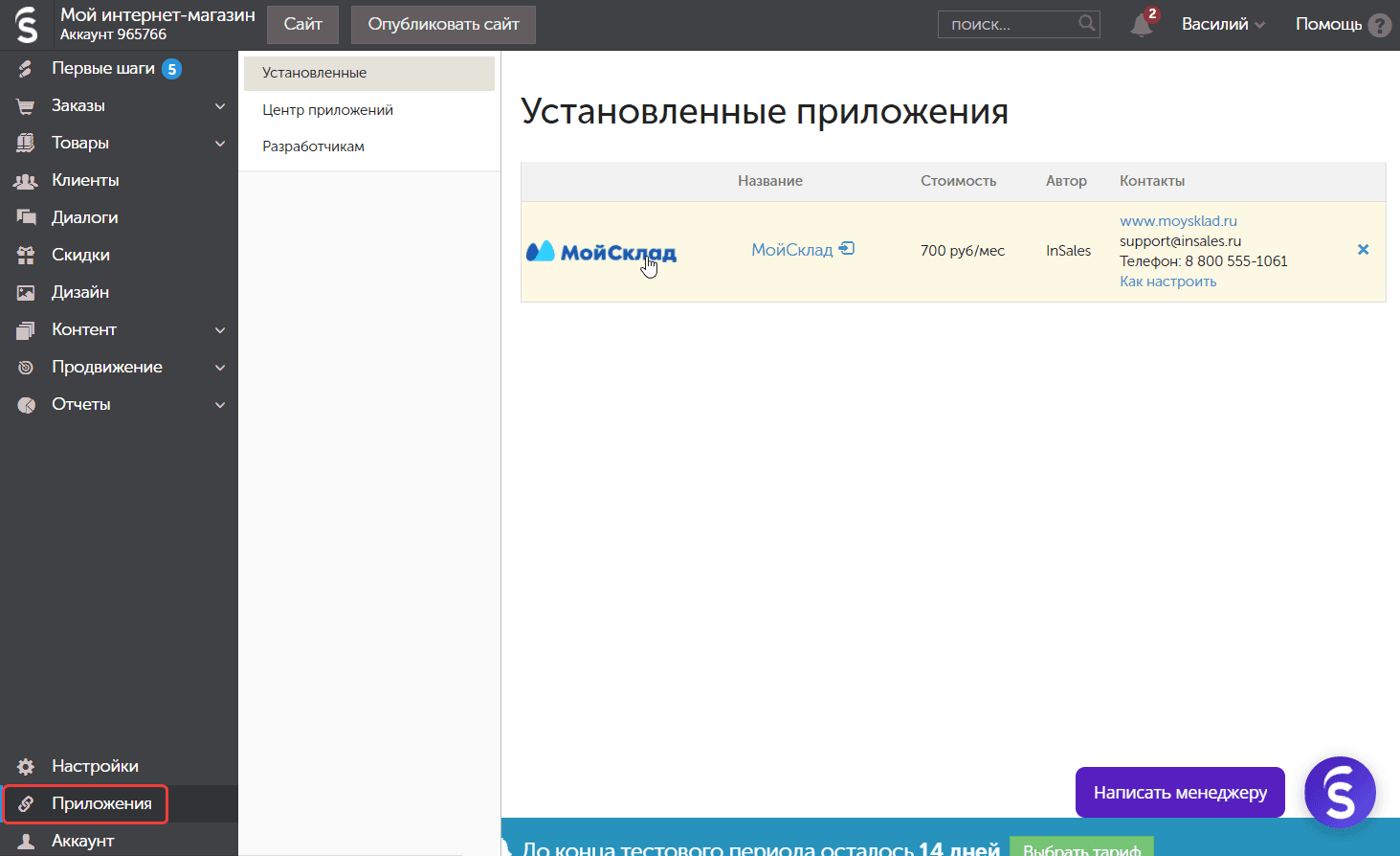Image resolution: width=1400 pixels, height=856 pixels.
Task: Open the Василий user dropdown
Action: (1222, 25)
